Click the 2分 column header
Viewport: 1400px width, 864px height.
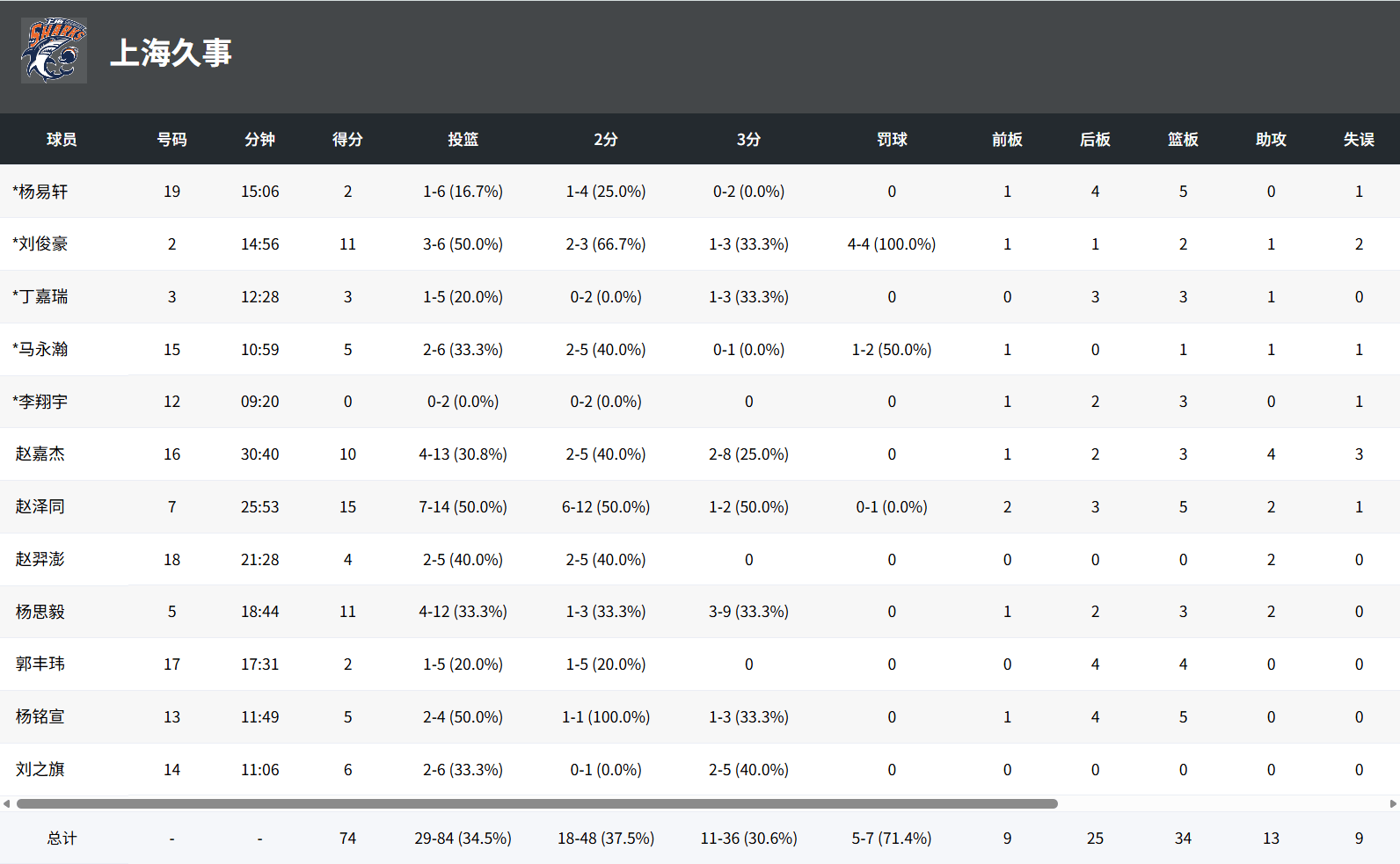pos(606,140)
